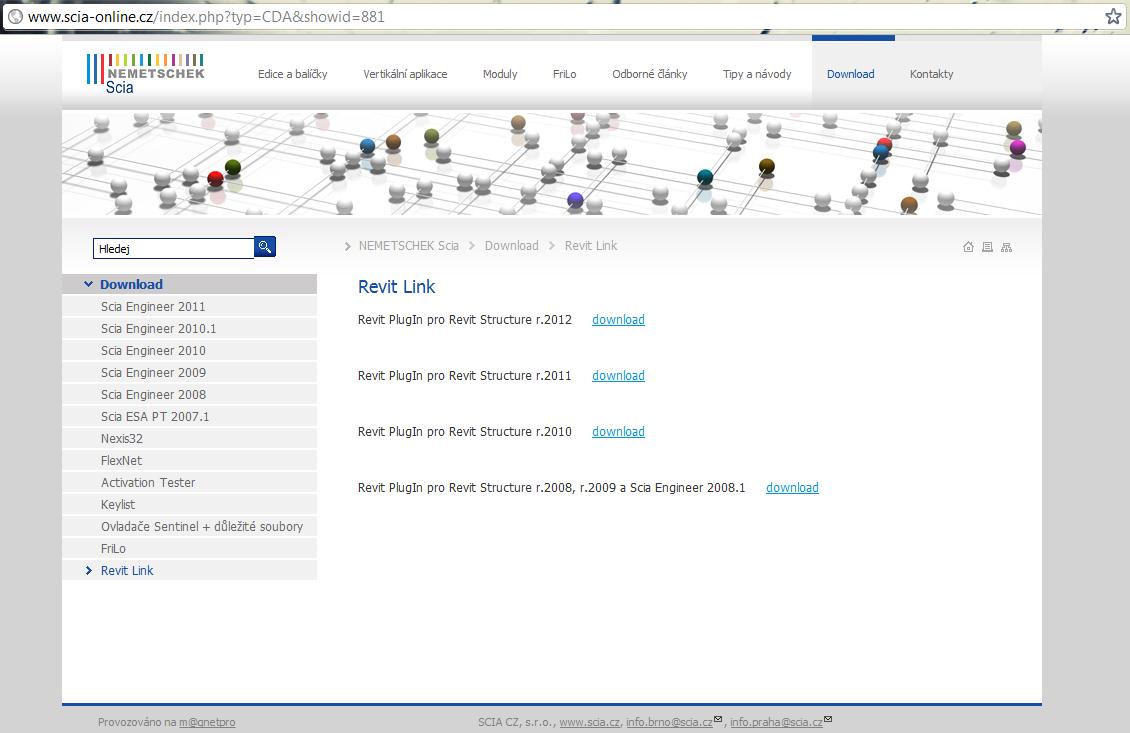Download Revit PlugIn for Revit Structure r.2012
Image resolution: width=1130 pixels, height=733 pixels.
[x=618, y=319]
